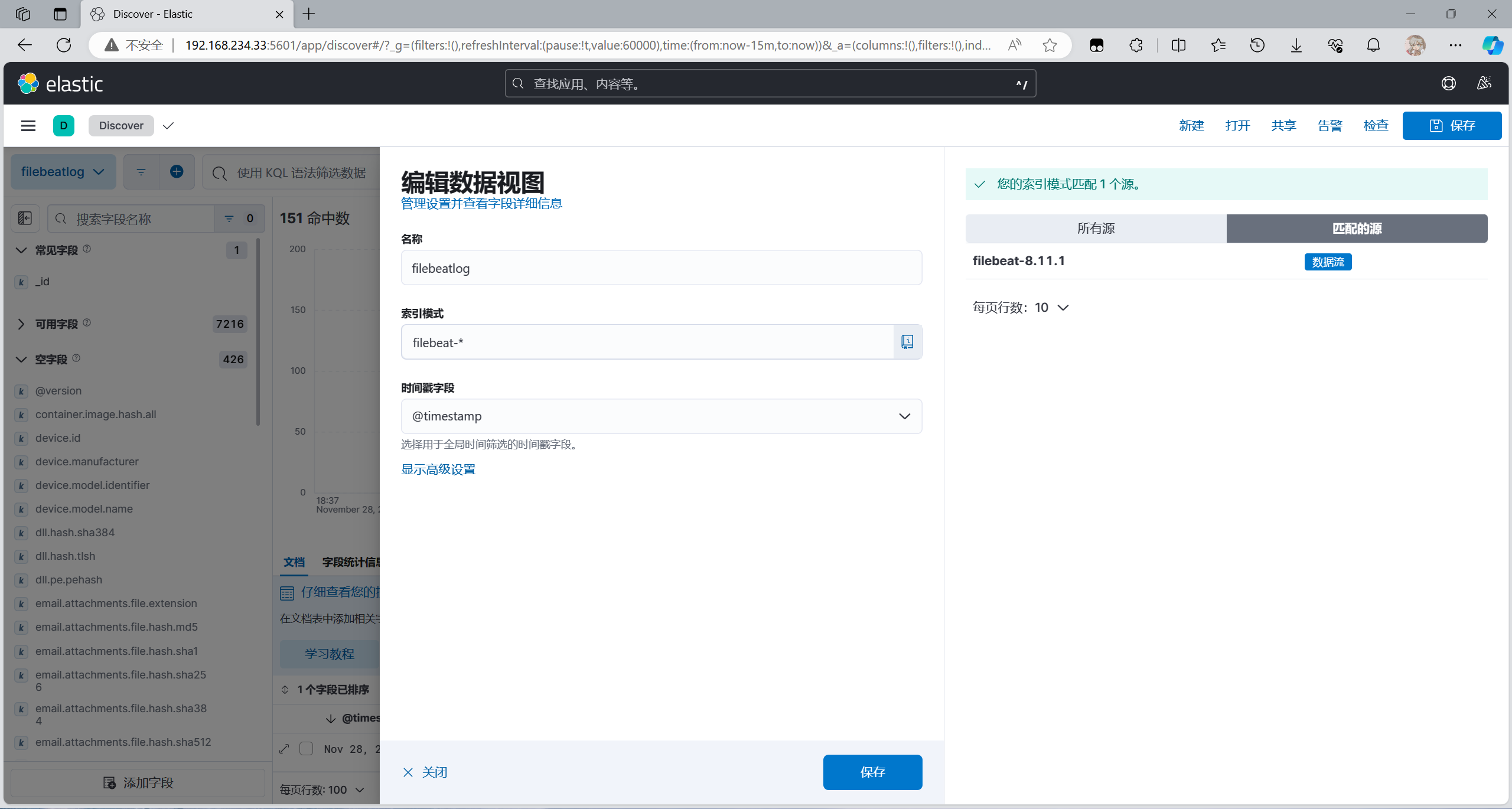The width and height of the screenshot is (1512, 809).
Task: Click the add filter plus icon
Action: 177,172
